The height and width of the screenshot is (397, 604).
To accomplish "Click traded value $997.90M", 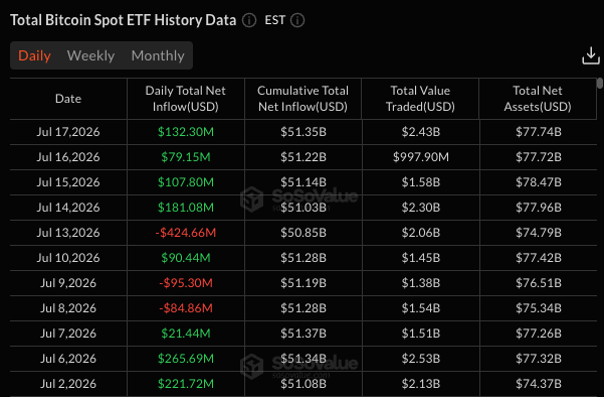I will point(421,157).
